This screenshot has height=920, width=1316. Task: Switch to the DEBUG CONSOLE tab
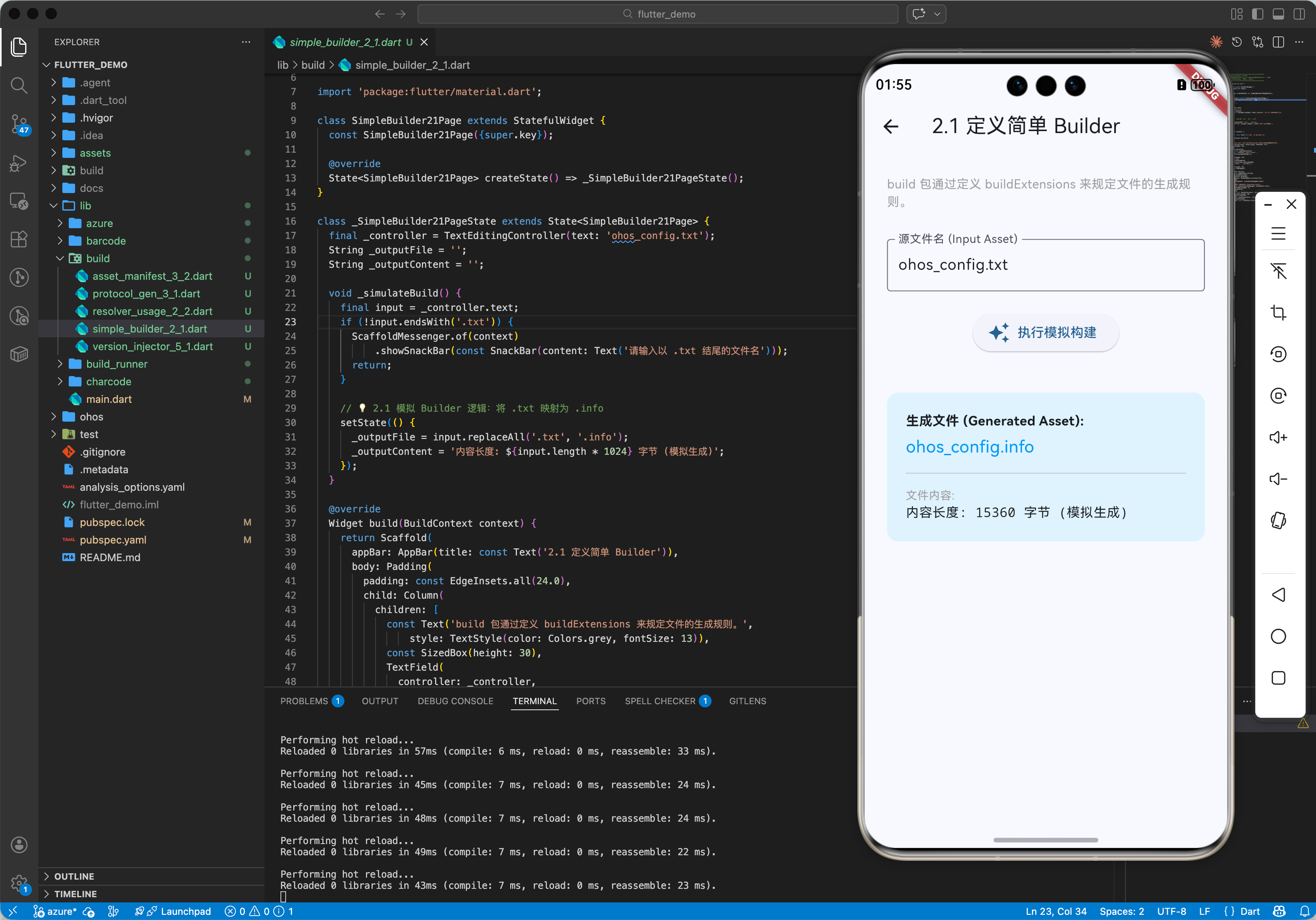(x=455, y=701)
